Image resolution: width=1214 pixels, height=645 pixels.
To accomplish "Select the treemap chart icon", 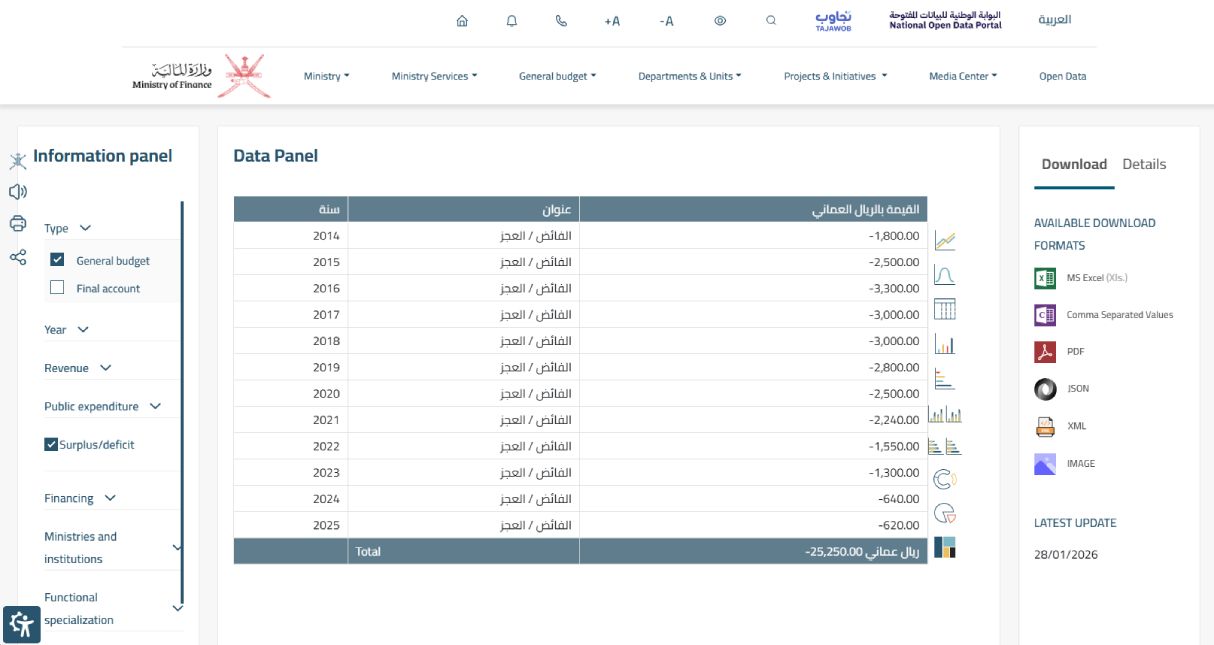I will point(945,547).
